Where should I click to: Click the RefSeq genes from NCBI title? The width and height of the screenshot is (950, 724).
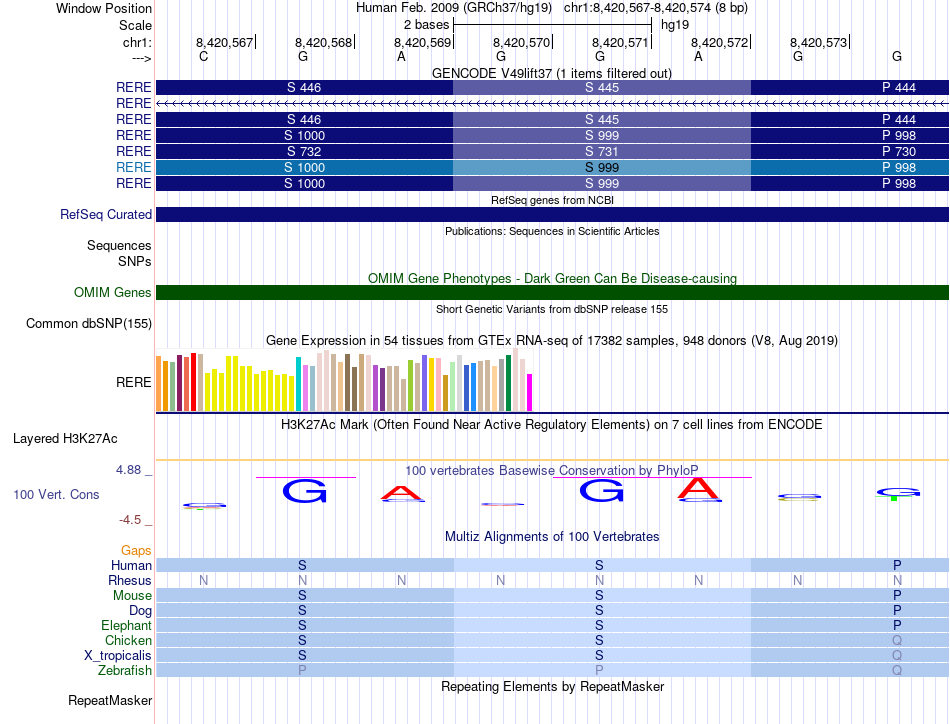pyautogui.click(x=553, y=200)
